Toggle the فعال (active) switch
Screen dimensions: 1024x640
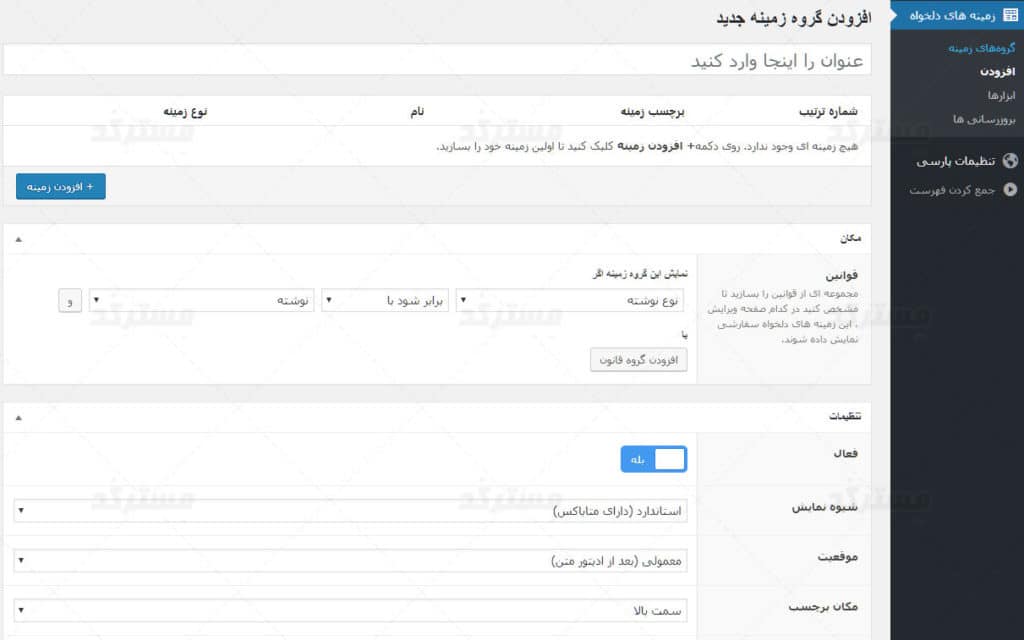(x=654, y=459)
